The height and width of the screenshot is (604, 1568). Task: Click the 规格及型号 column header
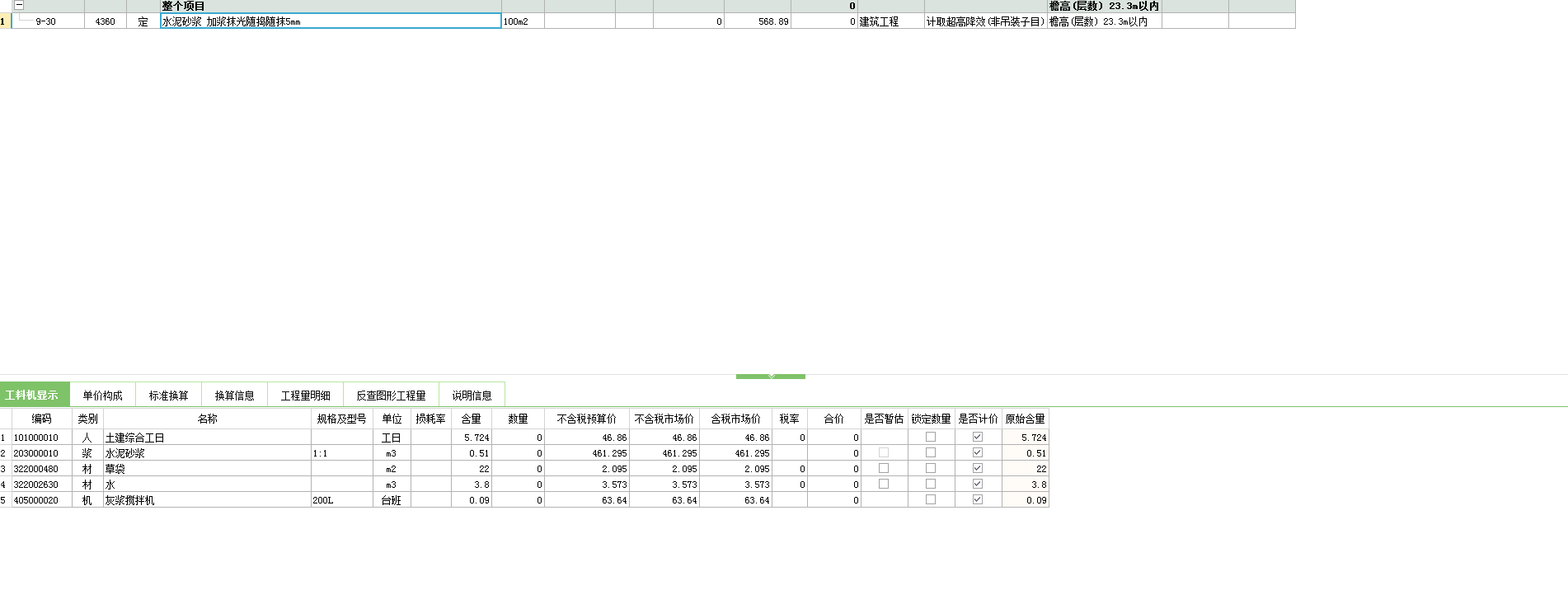(341, 419)
